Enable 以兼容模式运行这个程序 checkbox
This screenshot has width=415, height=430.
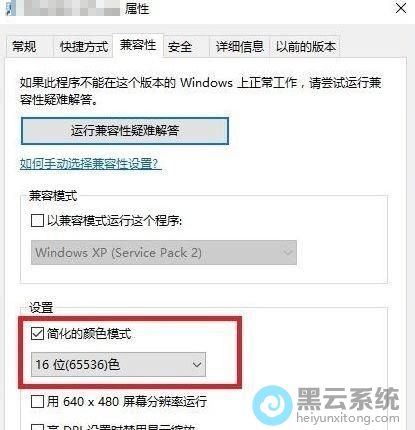37,220
